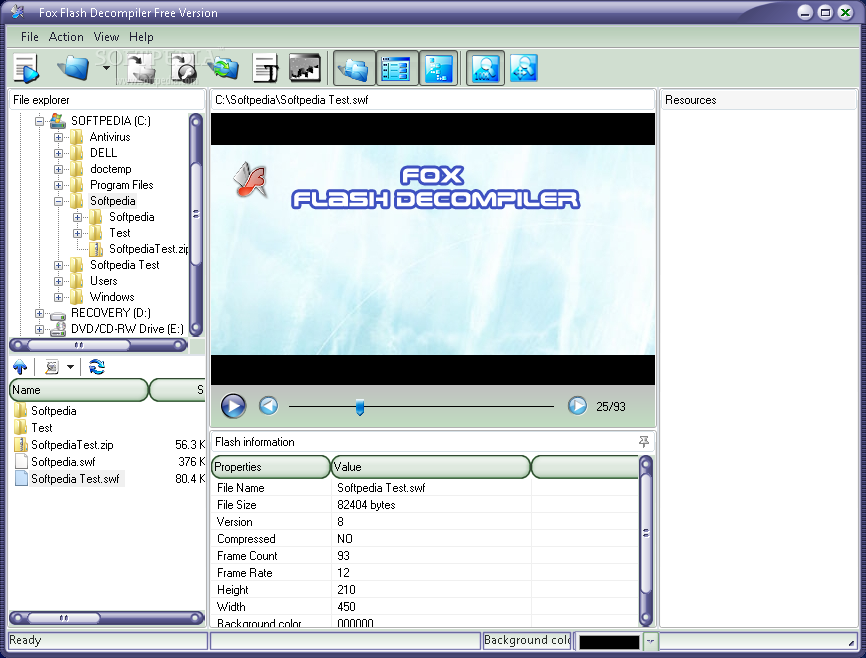
Task: Collapse the SOFTPEDIA (C:) drive node
Action: click(x=39, y=121)
